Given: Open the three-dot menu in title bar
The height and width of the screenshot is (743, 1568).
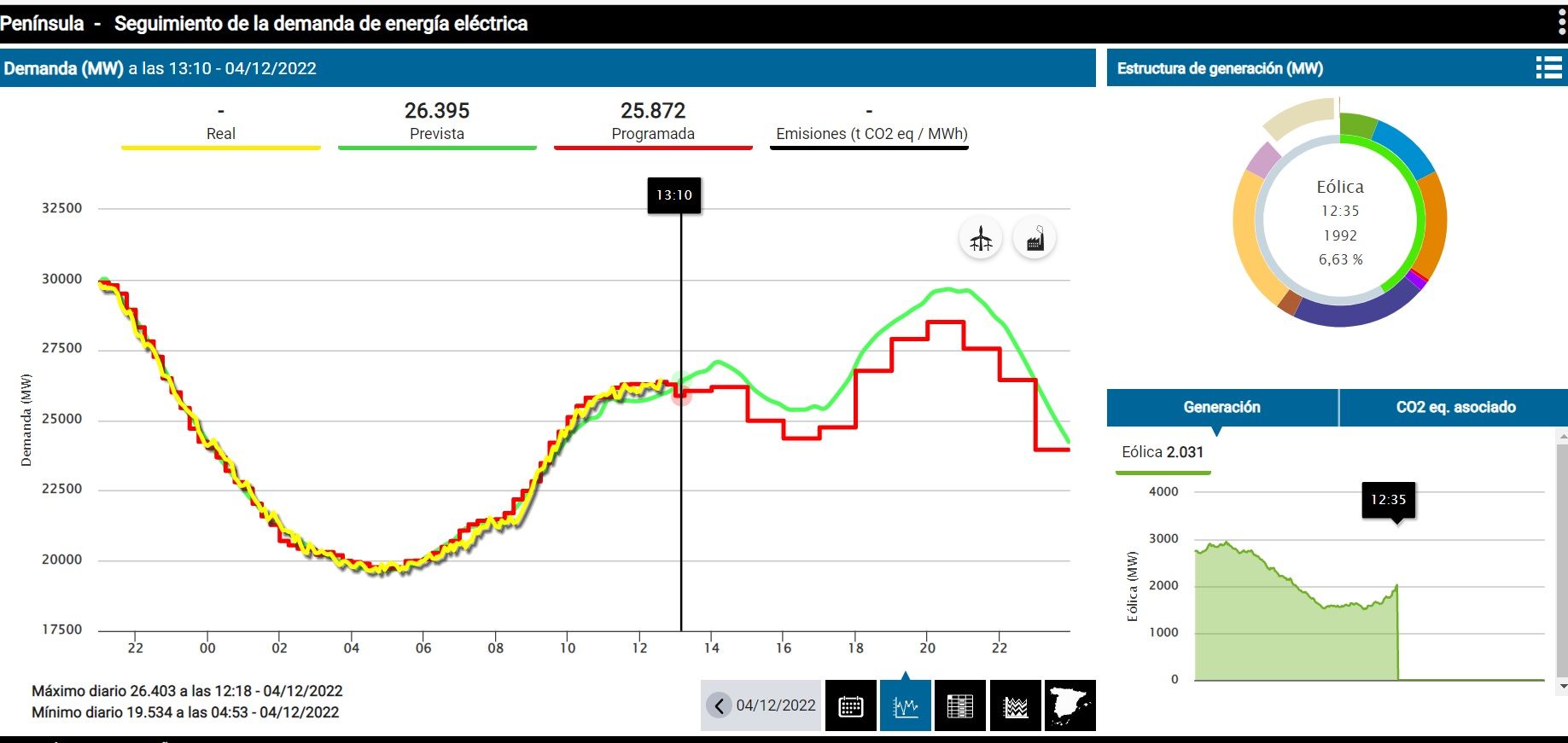Looking at the screenshot, I should [x=1561, y=23].
